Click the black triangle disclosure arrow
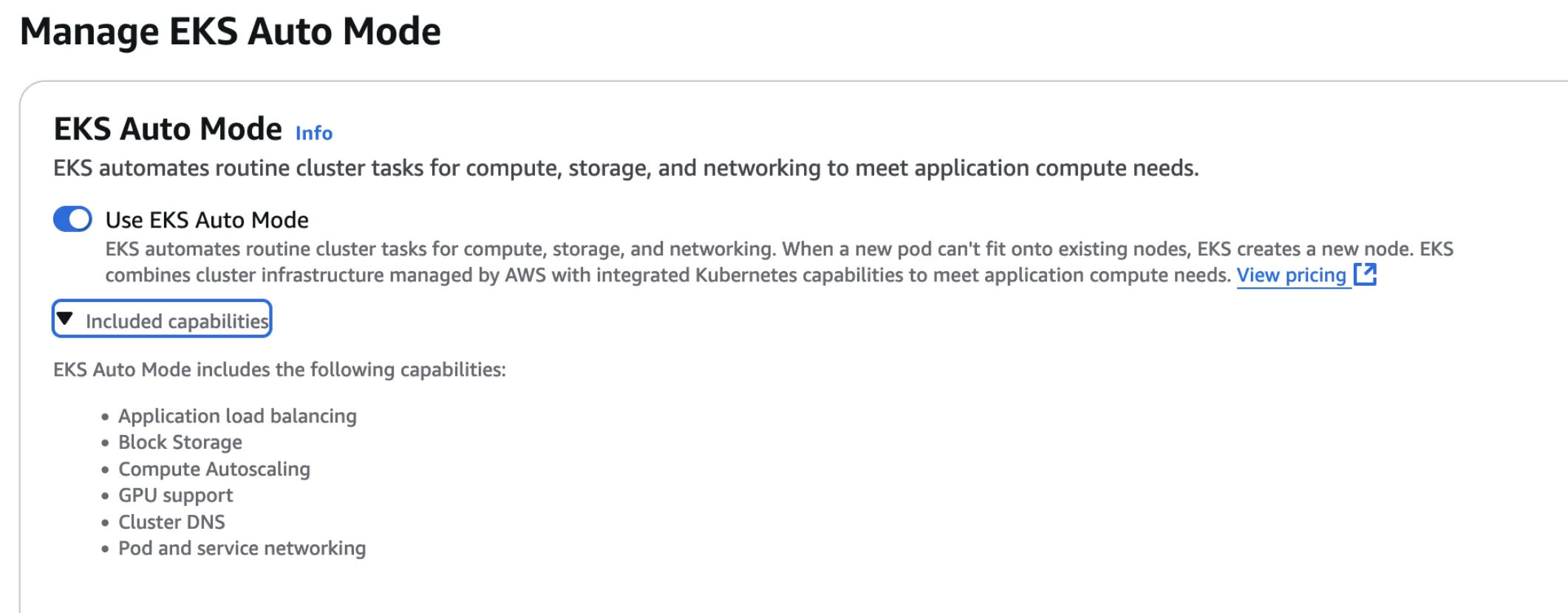This screenshot has height=613, width=1568. pyautogui.click(x=65, y=319)
